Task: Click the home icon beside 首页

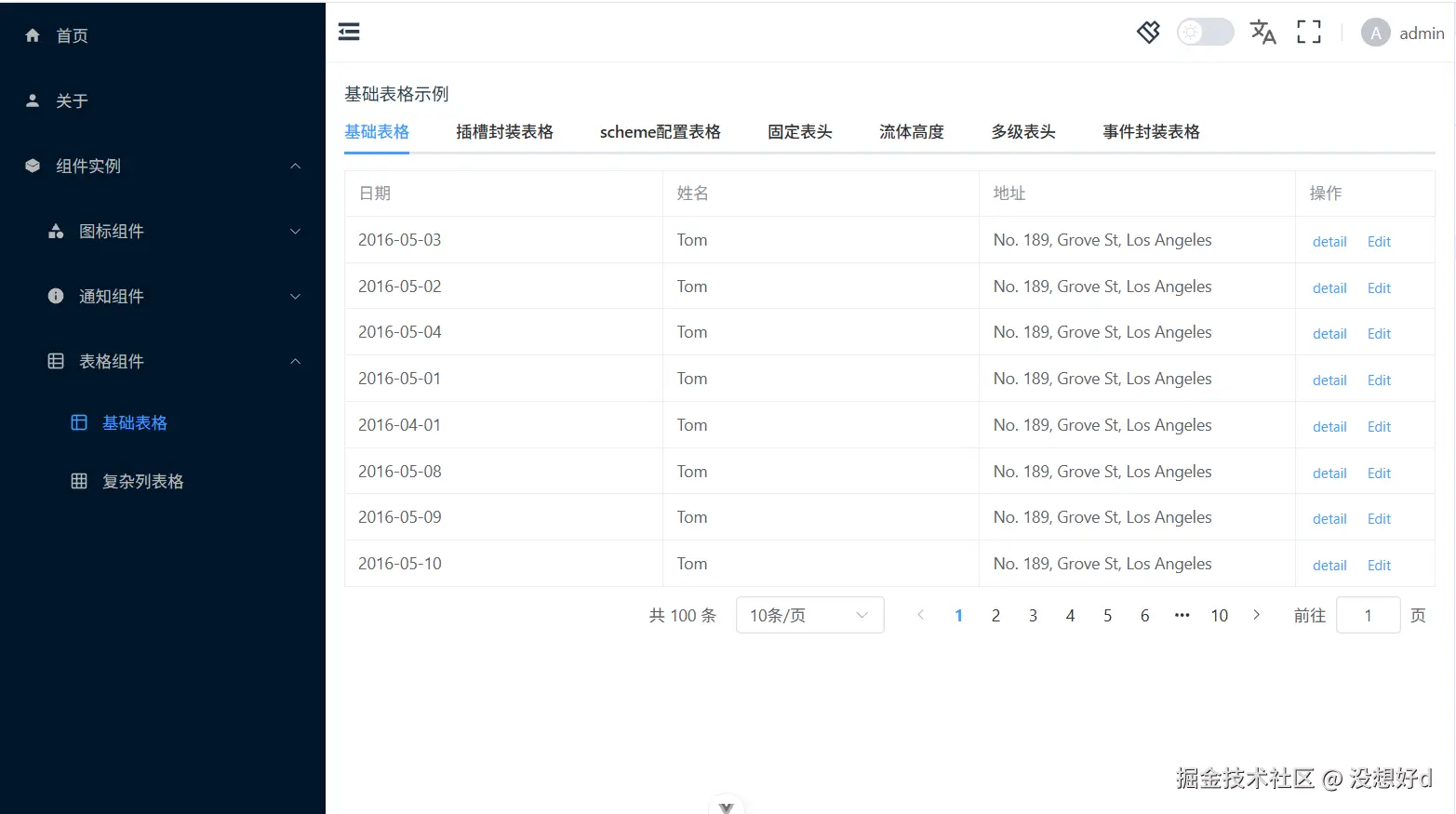Action: [x=33, y=35]
